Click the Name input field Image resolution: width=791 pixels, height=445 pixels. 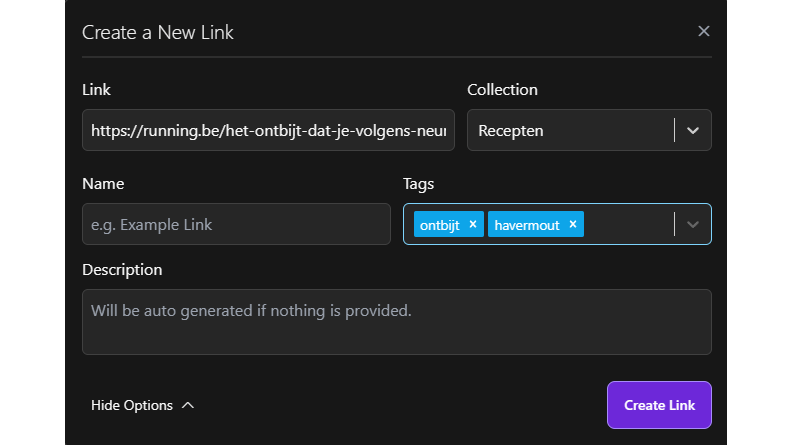[236, 224]
